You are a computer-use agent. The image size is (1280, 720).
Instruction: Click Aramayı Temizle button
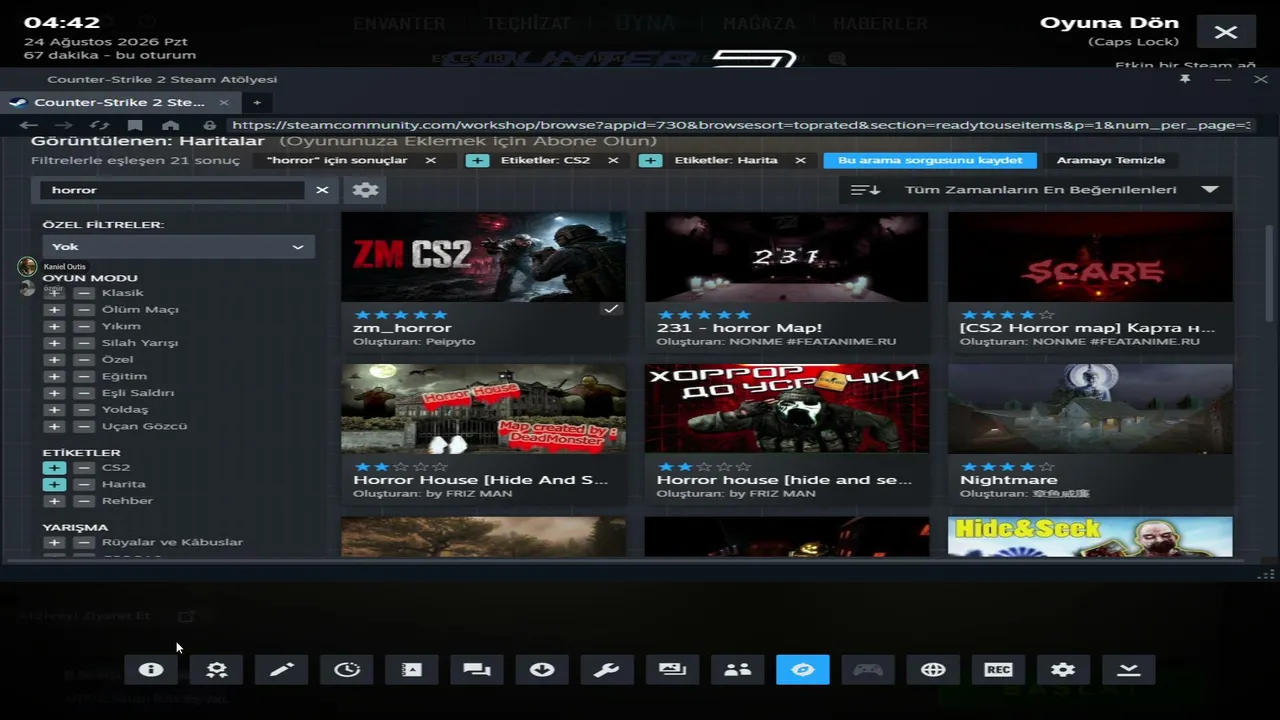(1111, 160)
